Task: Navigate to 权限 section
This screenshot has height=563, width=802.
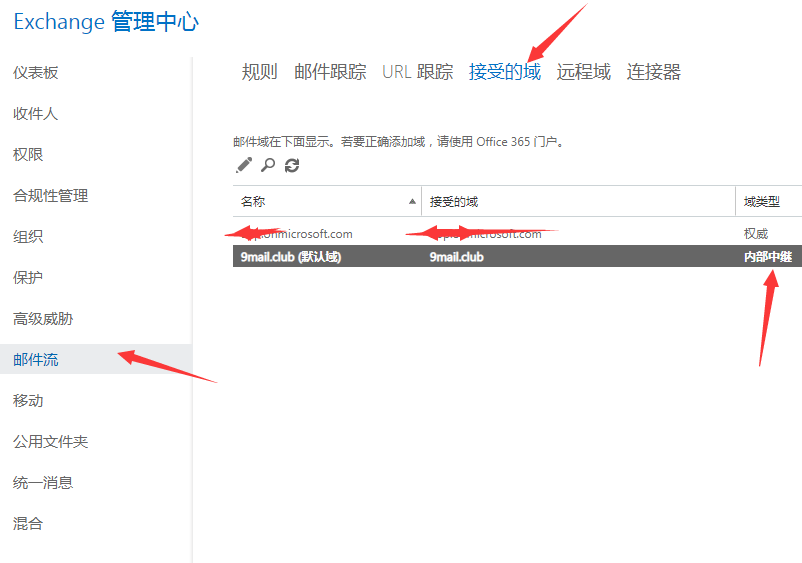Action: (x=28, y=154)
